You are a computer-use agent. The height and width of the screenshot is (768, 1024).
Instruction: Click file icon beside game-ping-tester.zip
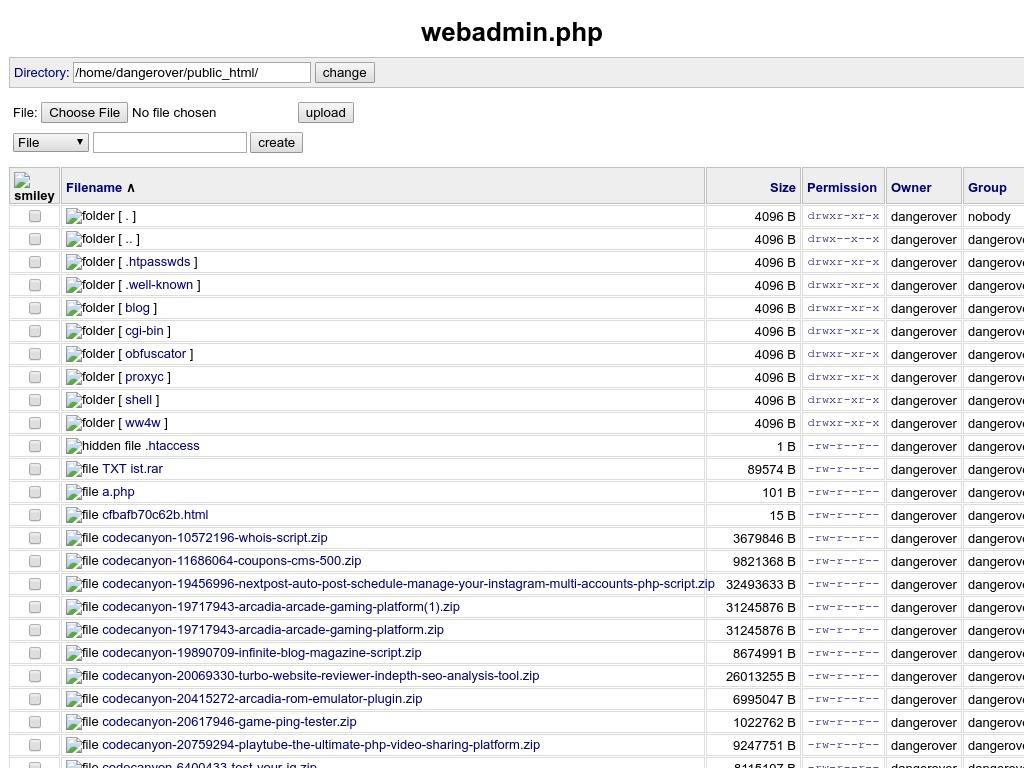[74, 722]
